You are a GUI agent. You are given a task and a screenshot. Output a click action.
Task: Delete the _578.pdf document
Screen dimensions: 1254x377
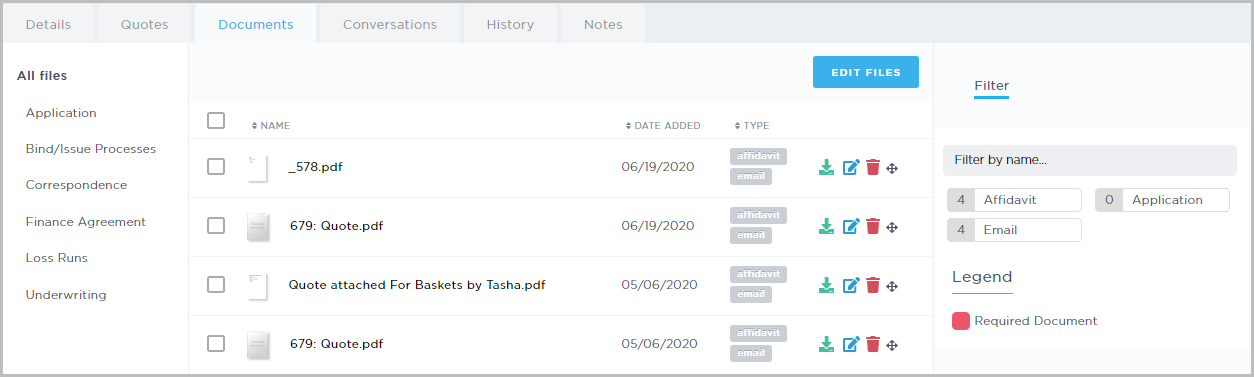pos(873,167)
